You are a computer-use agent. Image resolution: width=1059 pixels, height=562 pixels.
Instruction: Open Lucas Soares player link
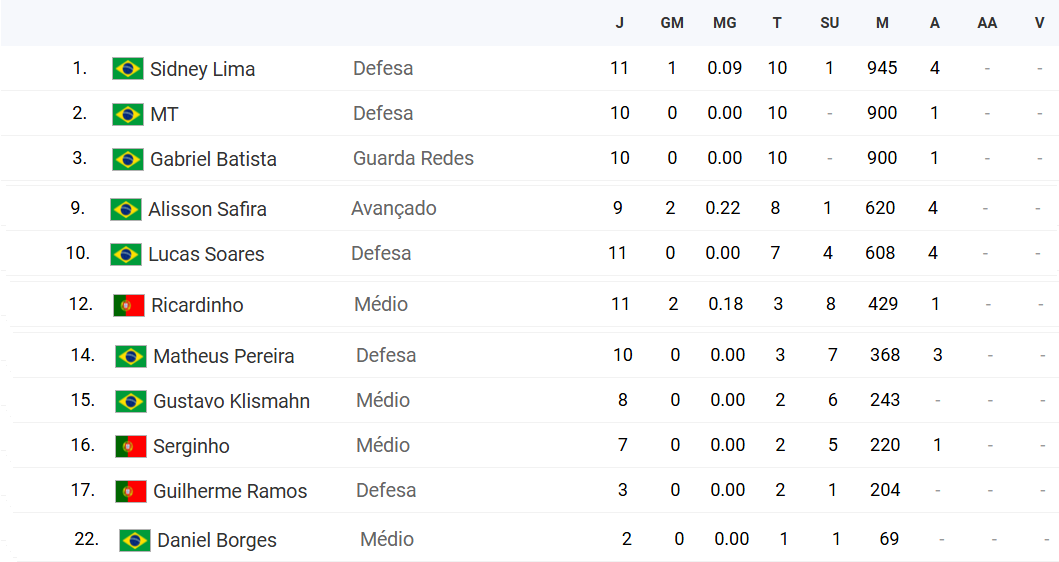(206, 254)
